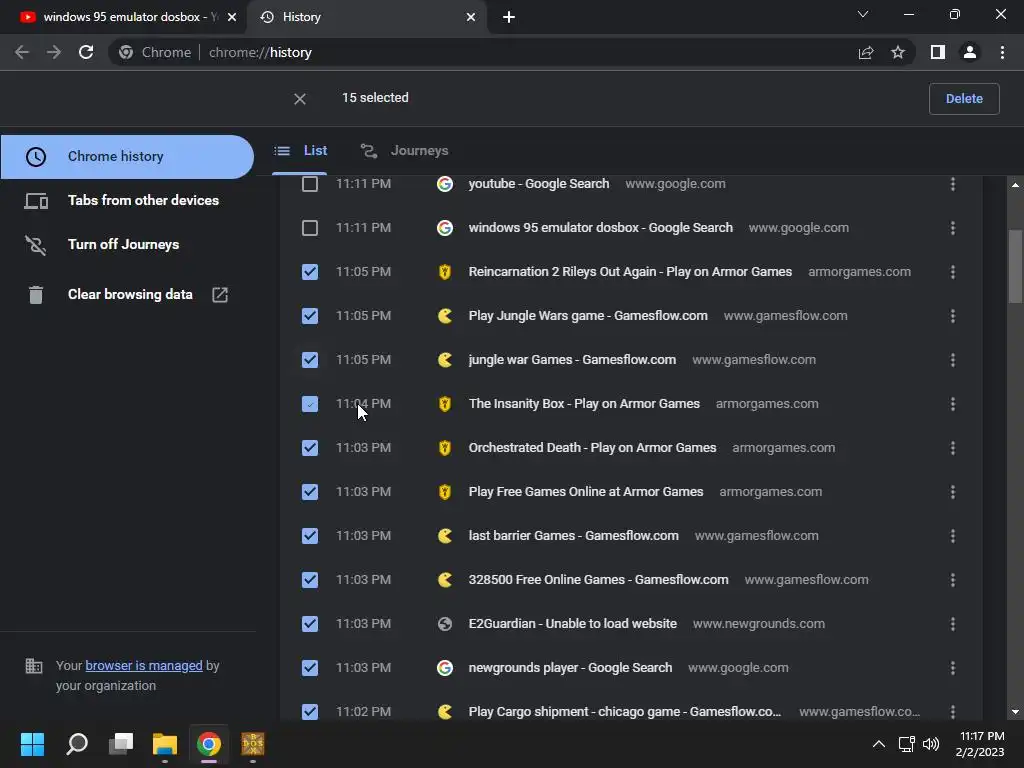This screenshot has height=768, width=1024.
Task: Share this page icon in address bar
Action: (866, 53)
